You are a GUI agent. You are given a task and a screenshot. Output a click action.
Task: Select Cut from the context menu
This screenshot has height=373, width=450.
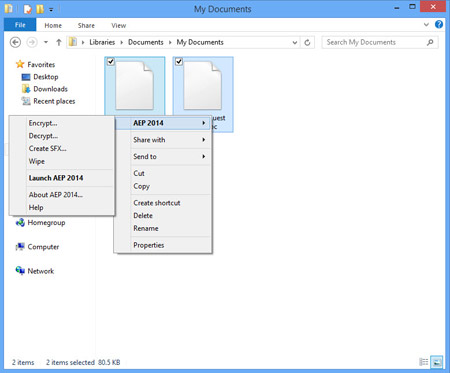[163, 173]
